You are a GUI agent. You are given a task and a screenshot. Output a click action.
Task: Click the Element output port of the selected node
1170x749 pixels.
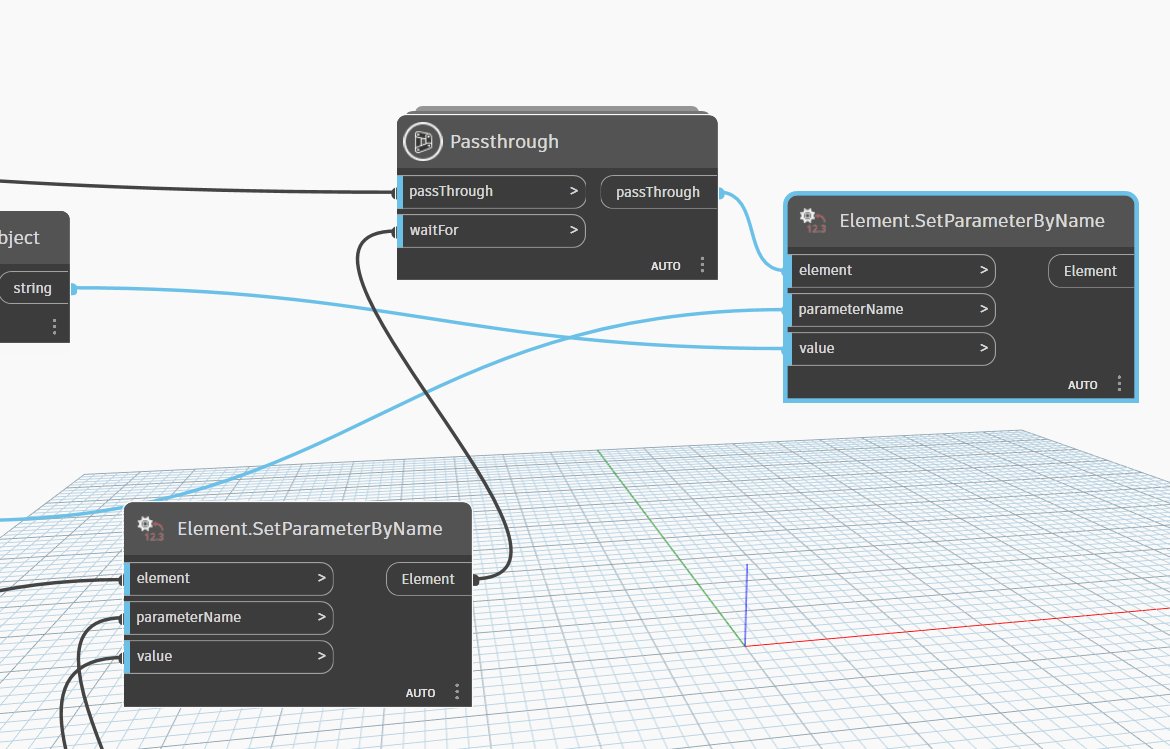pyautogui.click(x=1091, y=271)
